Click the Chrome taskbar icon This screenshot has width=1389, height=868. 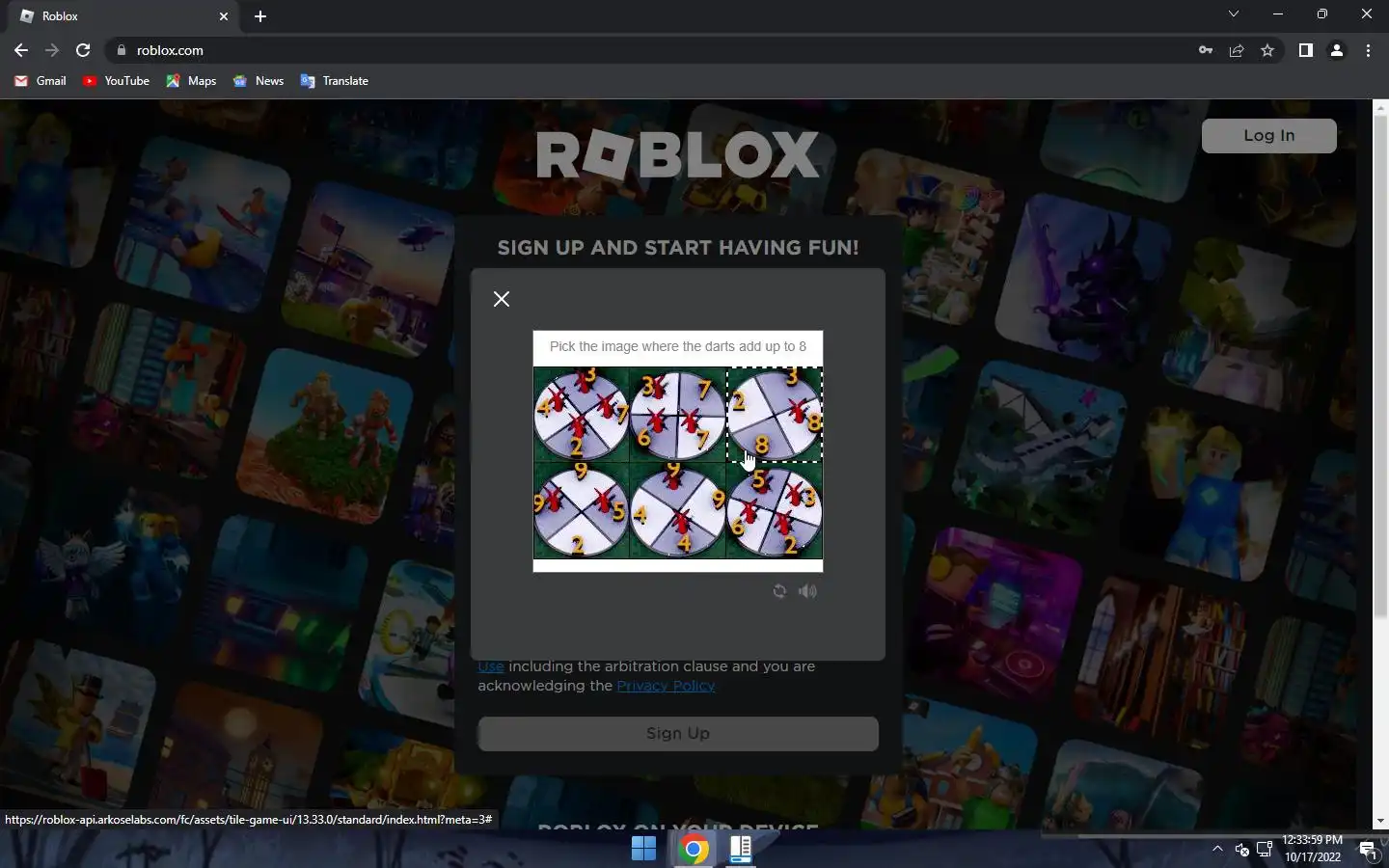[x=693, y=849]
